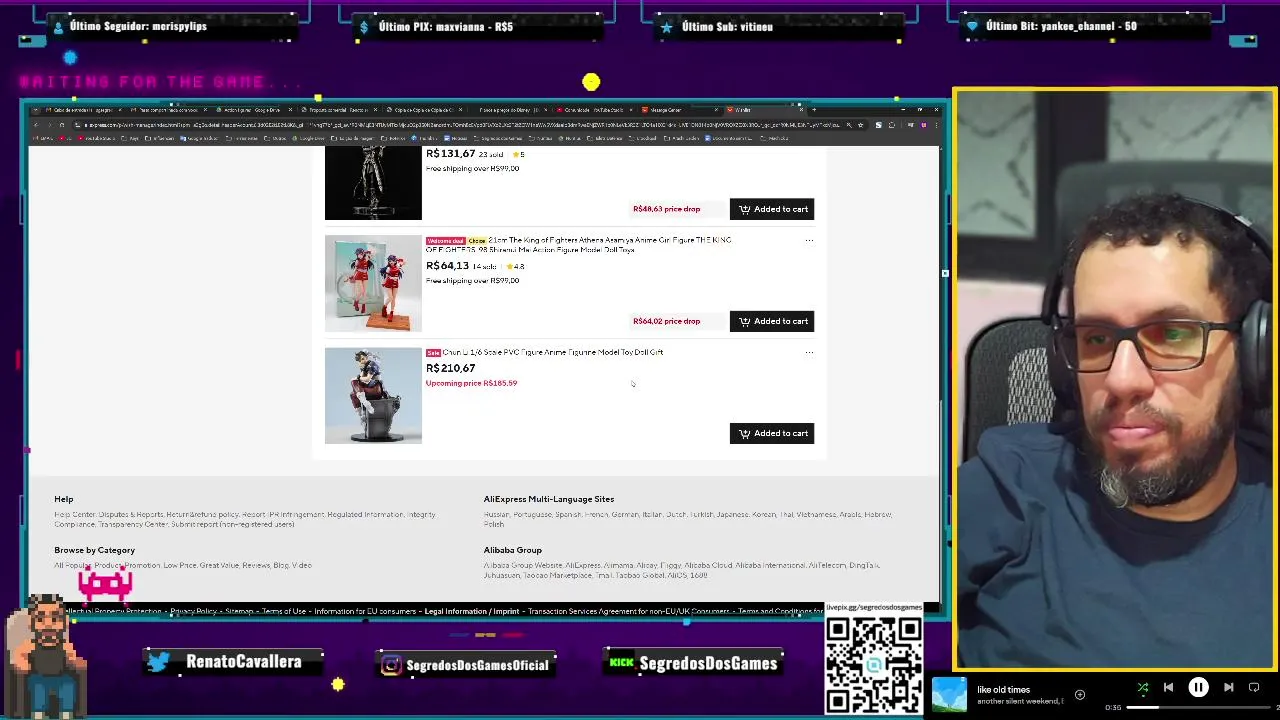This screenshot has height=720, width=1280.
Task: Open more options for Athena Asamiya item
Action: tap(809, 240)
